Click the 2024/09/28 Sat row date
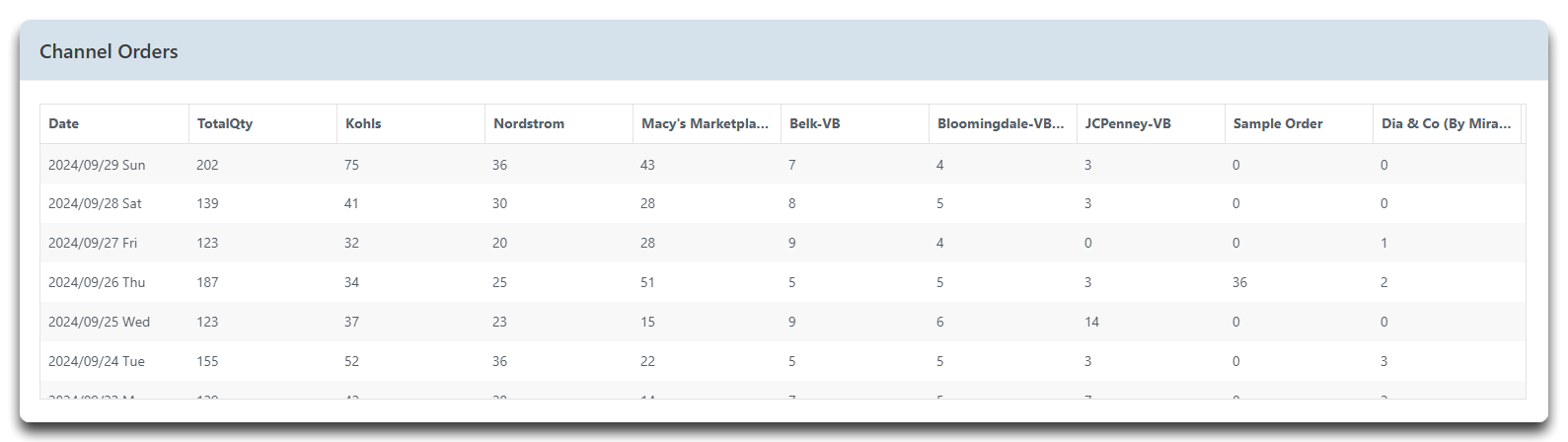This screenshot has width=1568, height=442. pyautogui.click(x=95, y=203)
